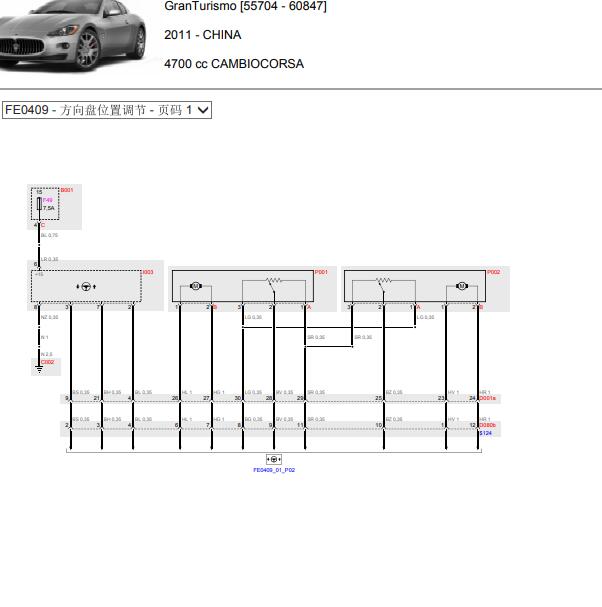602x607 pixels.
Task: Click the 'BL 0.75' wire label
Action: (50, 235)
